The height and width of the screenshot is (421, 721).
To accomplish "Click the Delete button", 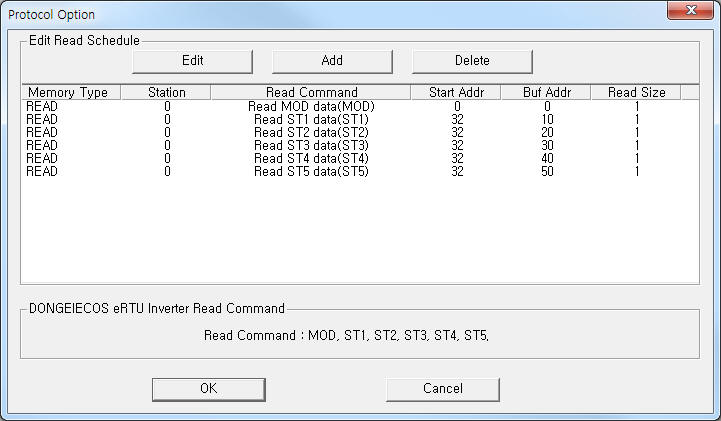I will pyautogui.click(x=472, y=60).
